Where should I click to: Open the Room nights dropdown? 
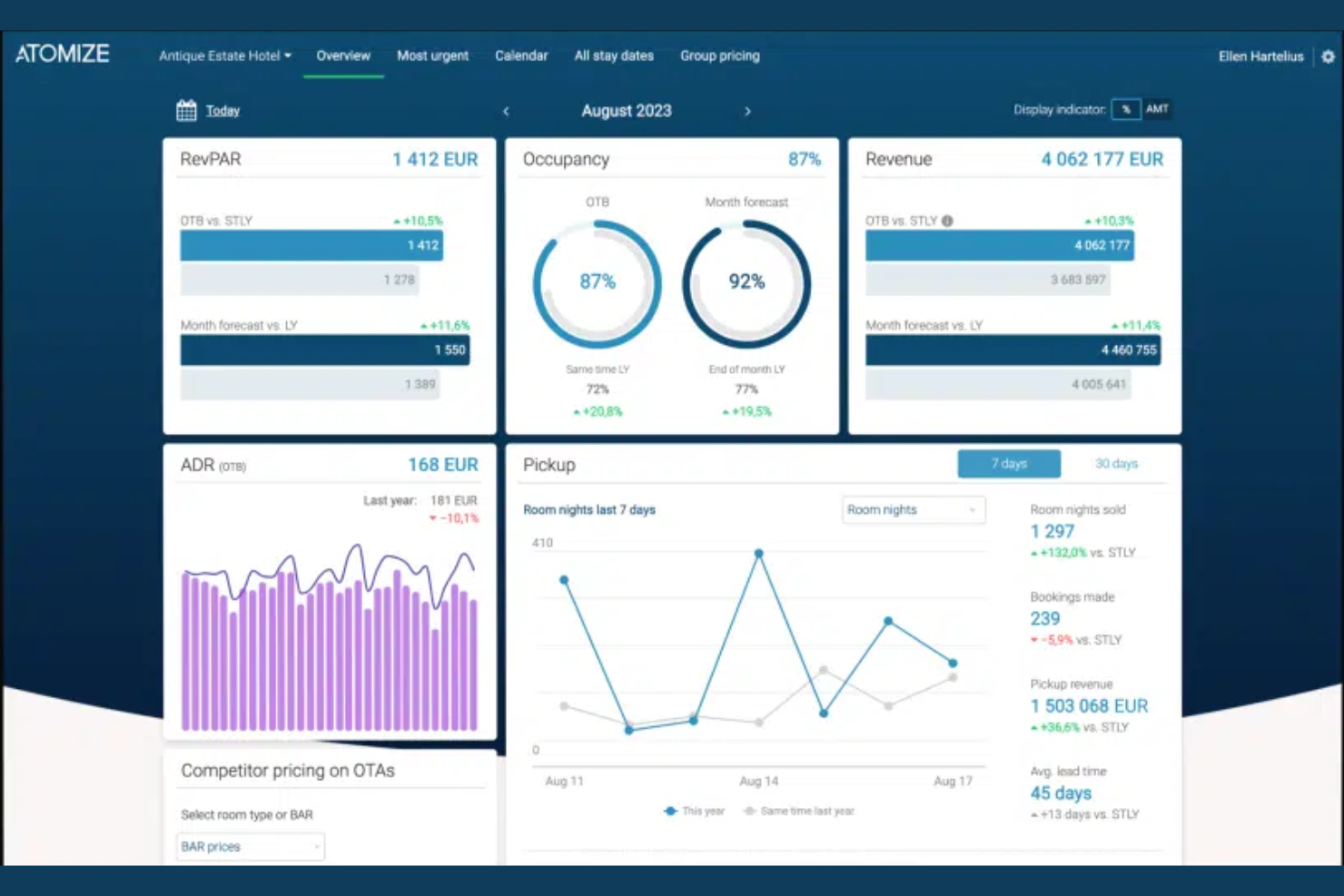pos(913,509)
